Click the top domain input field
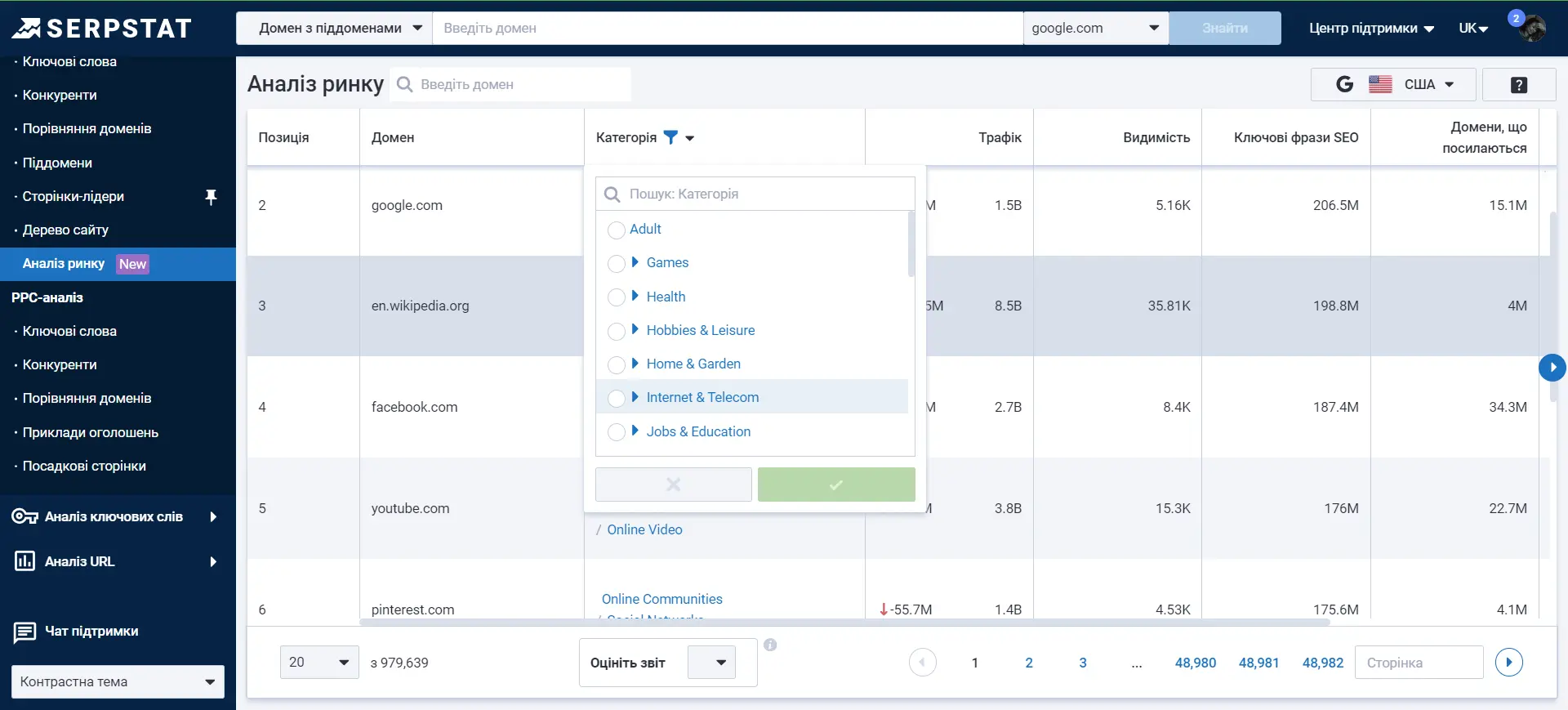1568x710 pixels. 728,28
